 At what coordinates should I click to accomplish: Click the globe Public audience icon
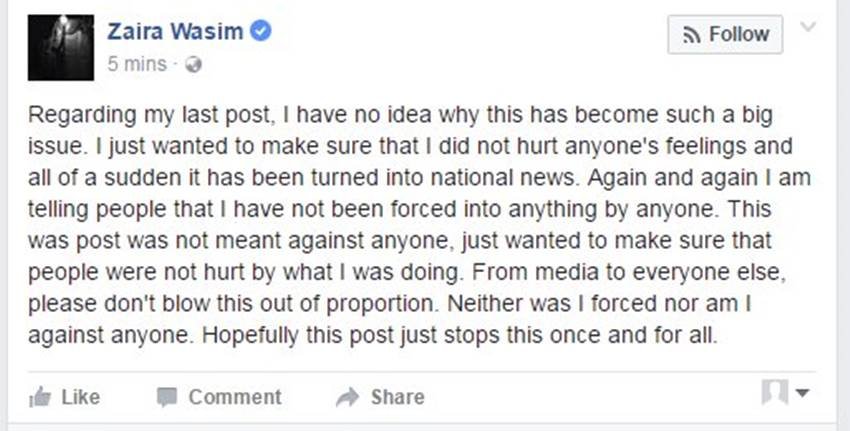tap(194, 65)
